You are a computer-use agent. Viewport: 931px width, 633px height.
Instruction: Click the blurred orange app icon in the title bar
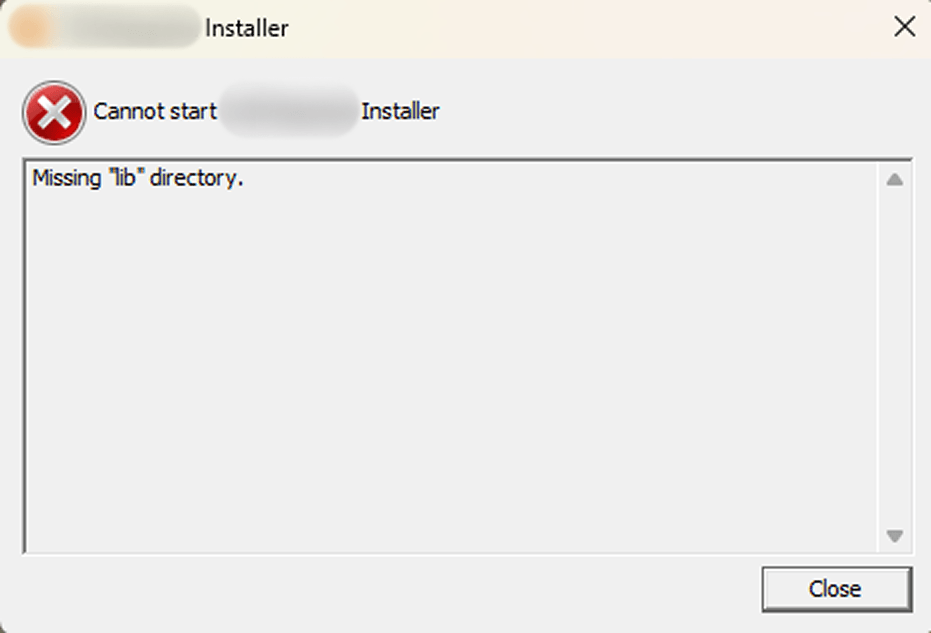click(28, 27)
